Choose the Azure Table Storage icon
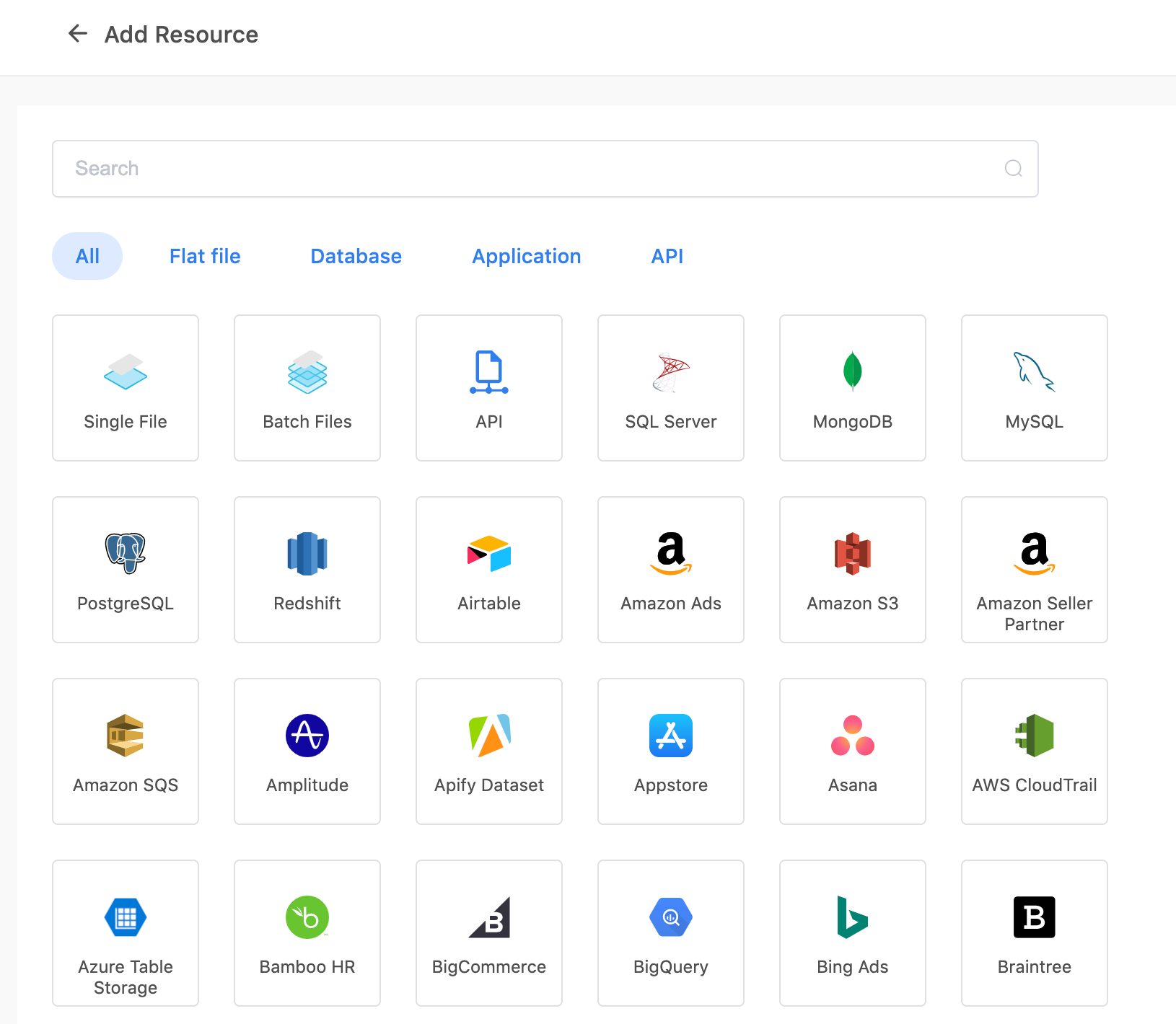This screenshot has height=1024, width=1176. [126, 917]
